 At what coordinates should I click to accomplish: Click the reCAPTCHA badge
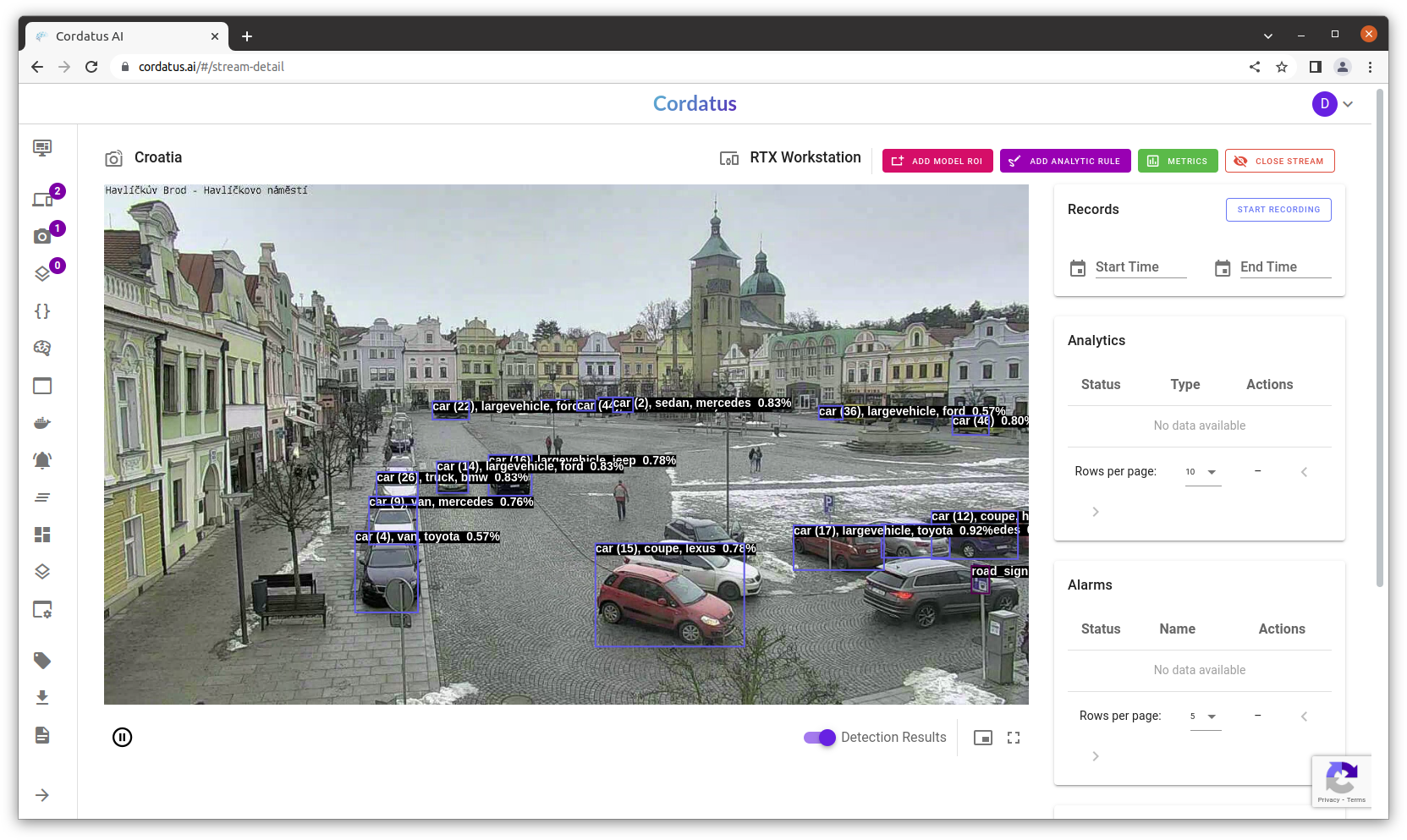pyautogui.click(x=1342, y=782)
